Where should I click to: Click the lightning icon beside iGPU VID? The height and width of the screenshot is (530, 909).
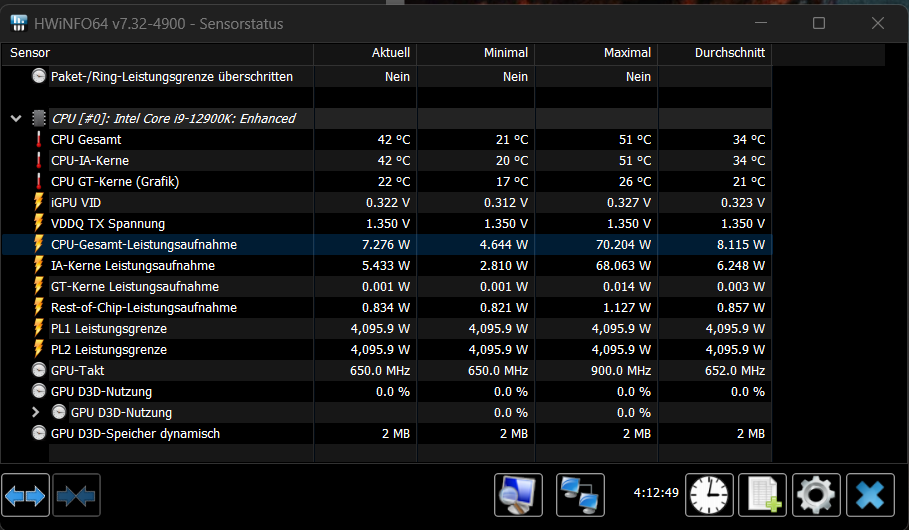tap(39, 202)
